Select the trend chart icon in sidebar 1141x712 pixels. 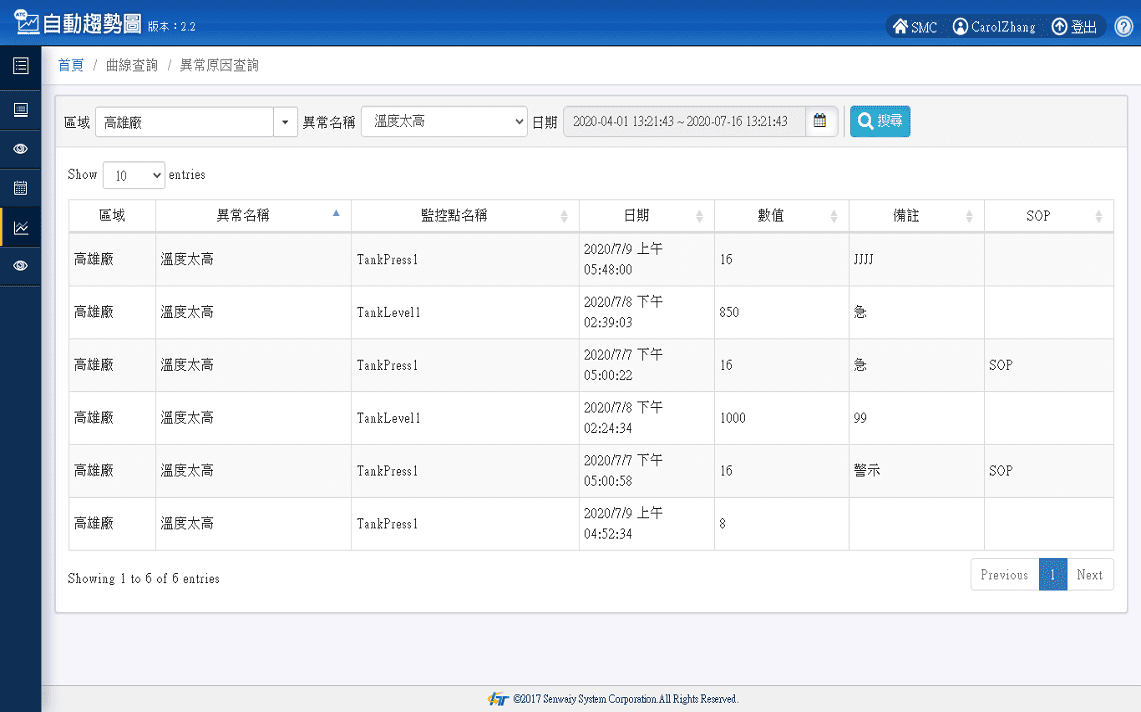pyautogui.click(x=19, y=227)
